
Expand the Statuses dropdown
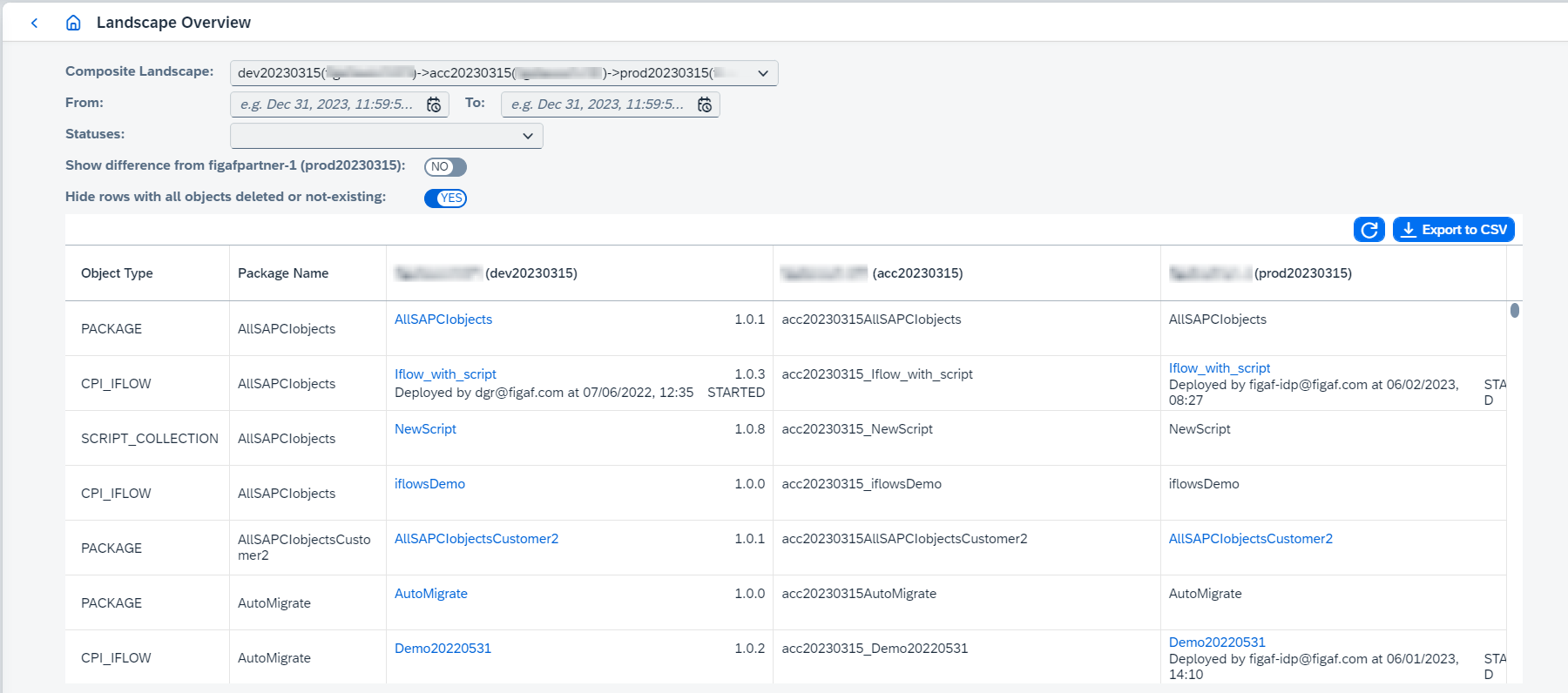click(x=528, y=136)
